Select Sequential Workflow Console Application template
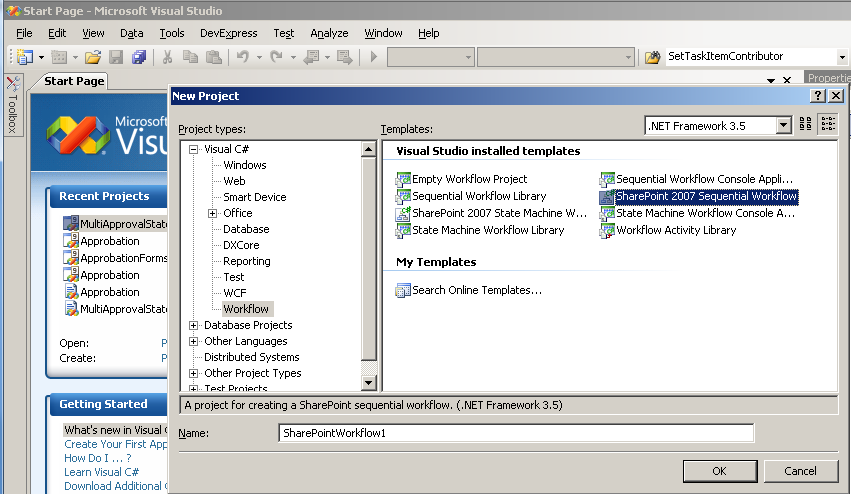This screenshot has width=851, height=494. pos(696,179)
